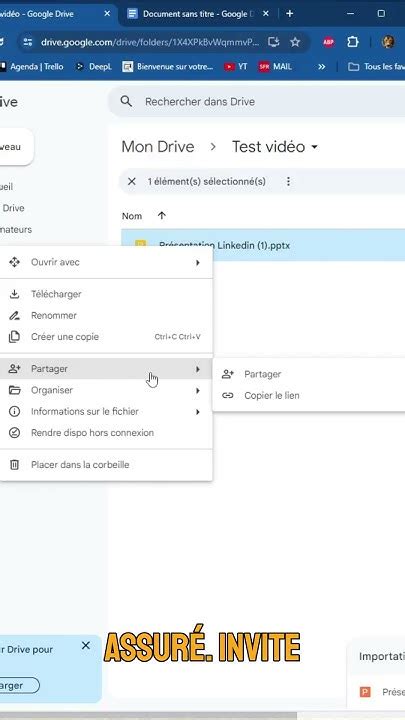
Task: Click Partager in the right submenu
Action: [309, 374]
